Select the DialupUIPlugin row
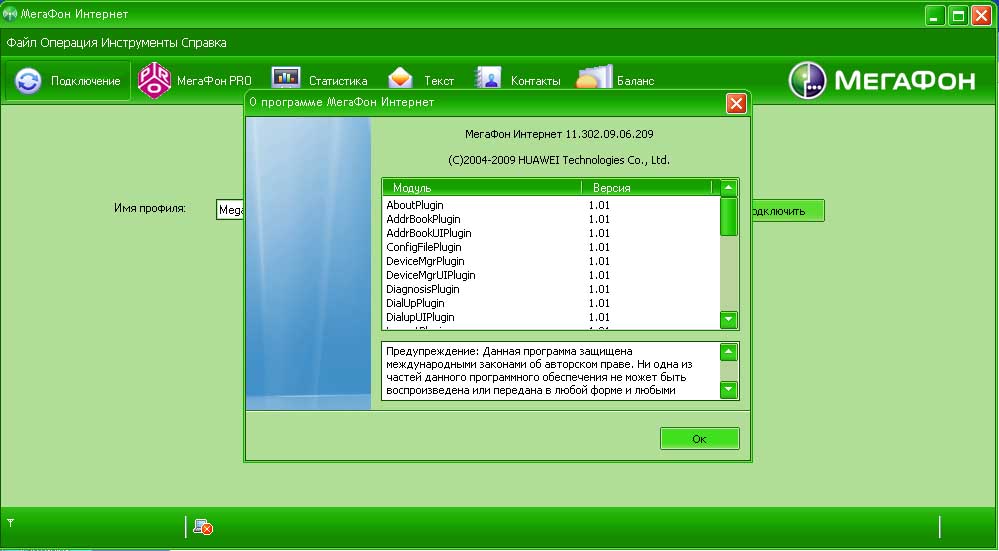 [x=550, y=317]
